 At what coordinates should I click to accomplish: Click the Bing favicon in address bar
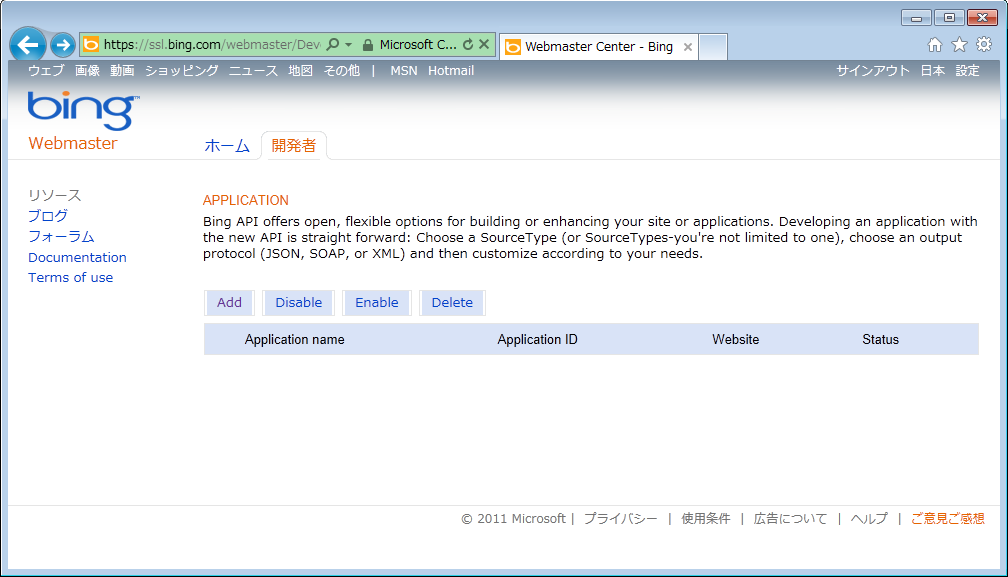(x=91, y=44)
